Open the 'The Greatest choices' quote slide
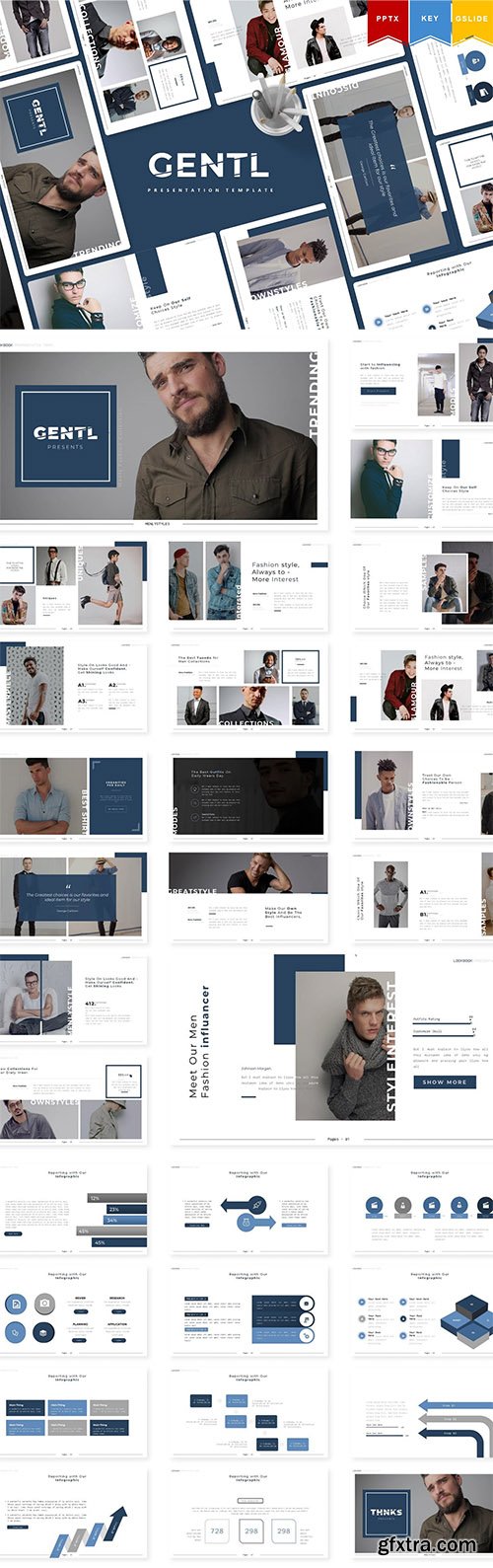Image resolution: width=493 pixels, height=1568 pixels. coord(73,897)
